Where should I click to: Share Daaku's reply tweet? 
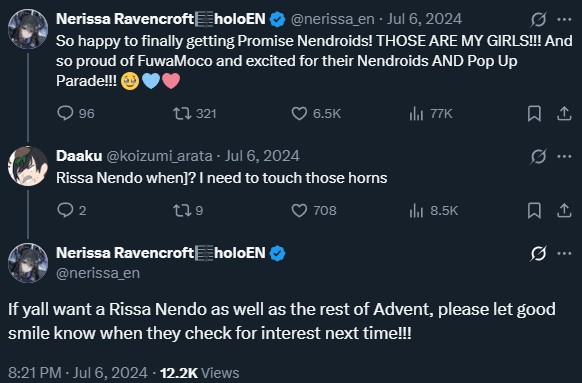click(564, 210)
